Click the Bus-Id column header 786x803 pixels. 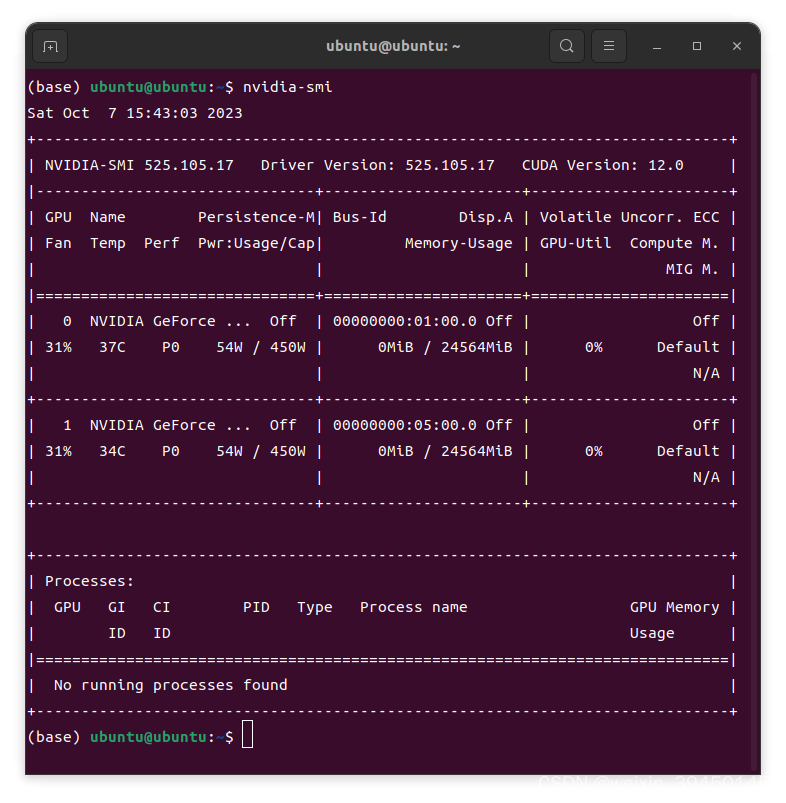pos(359,218)
